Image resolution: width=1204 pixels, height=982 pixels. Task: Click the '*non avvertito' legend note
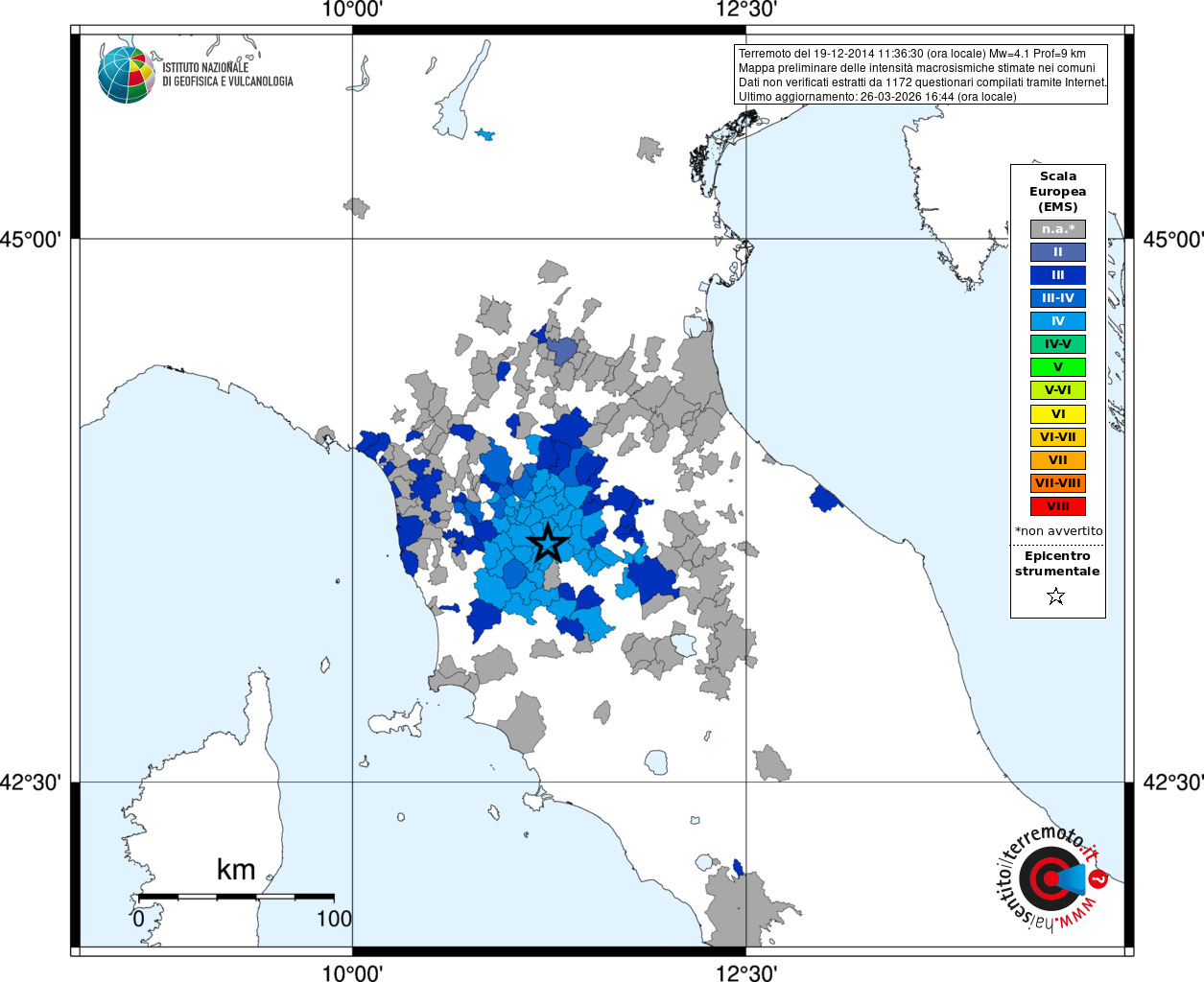click(x=1058, y=531)
